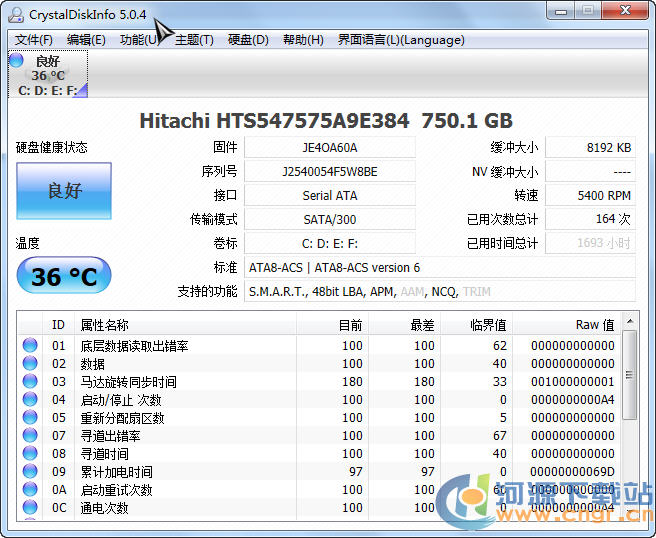This screenshot has height=538, width=656.
Task: Click the disk tab's blue health orb
Action: [x=16, y=61]
